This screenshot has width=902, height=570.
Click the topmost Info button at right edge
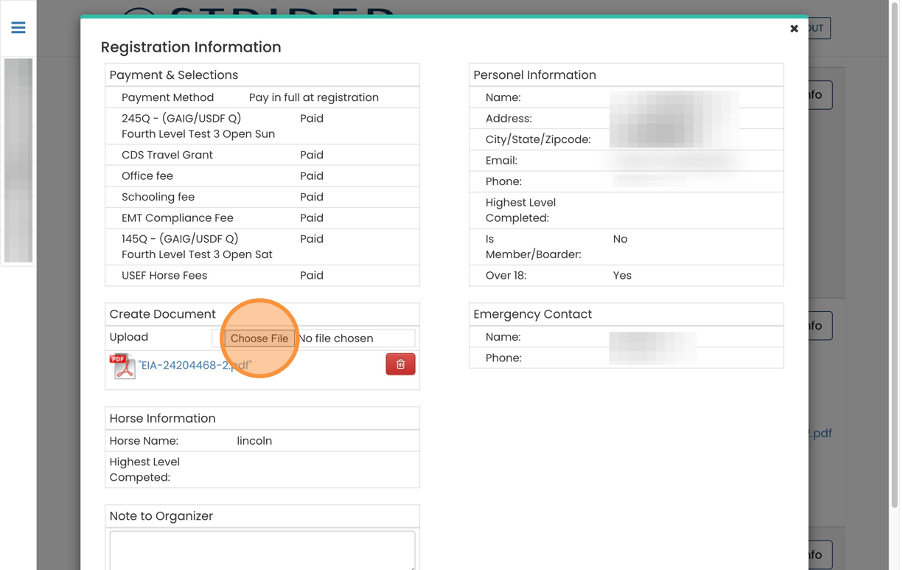tap(819, 95)
